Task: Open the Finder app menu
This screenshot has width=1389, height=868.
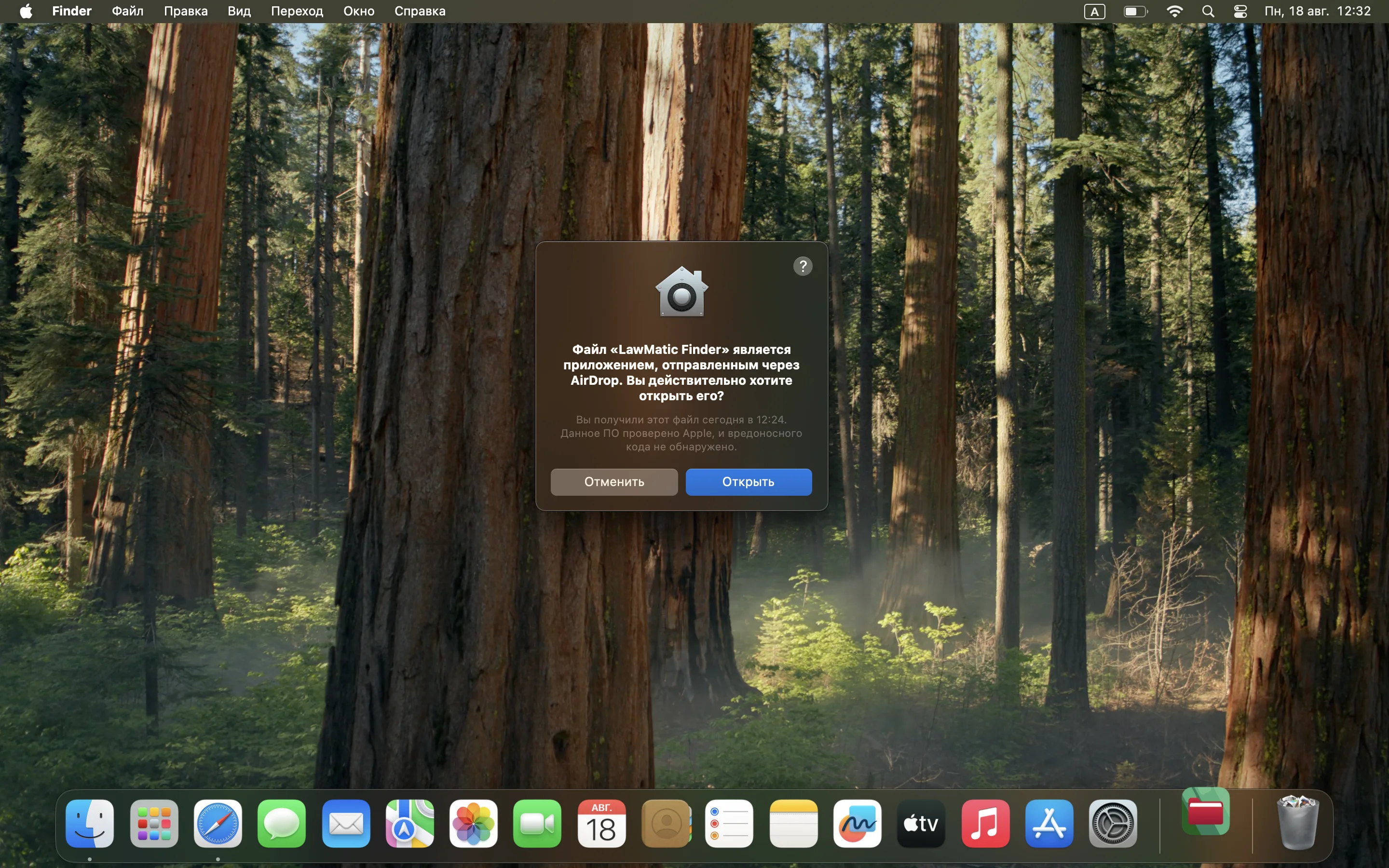Action: (x=72, y=12)
